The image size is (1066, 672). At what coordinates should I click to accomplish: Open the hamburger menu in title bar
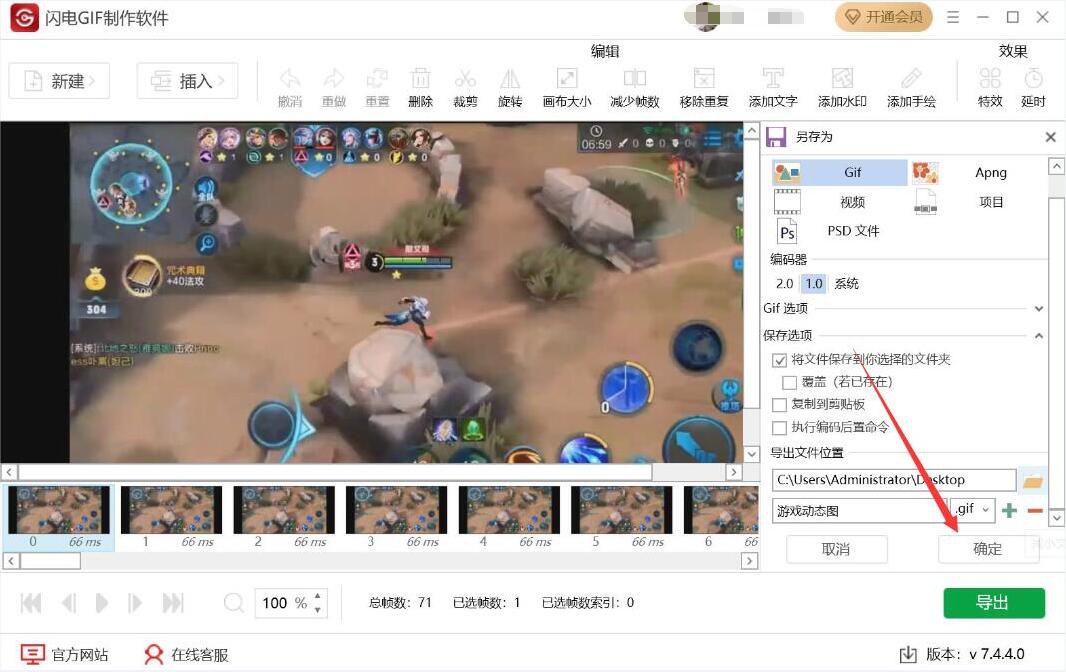point(953,17)
